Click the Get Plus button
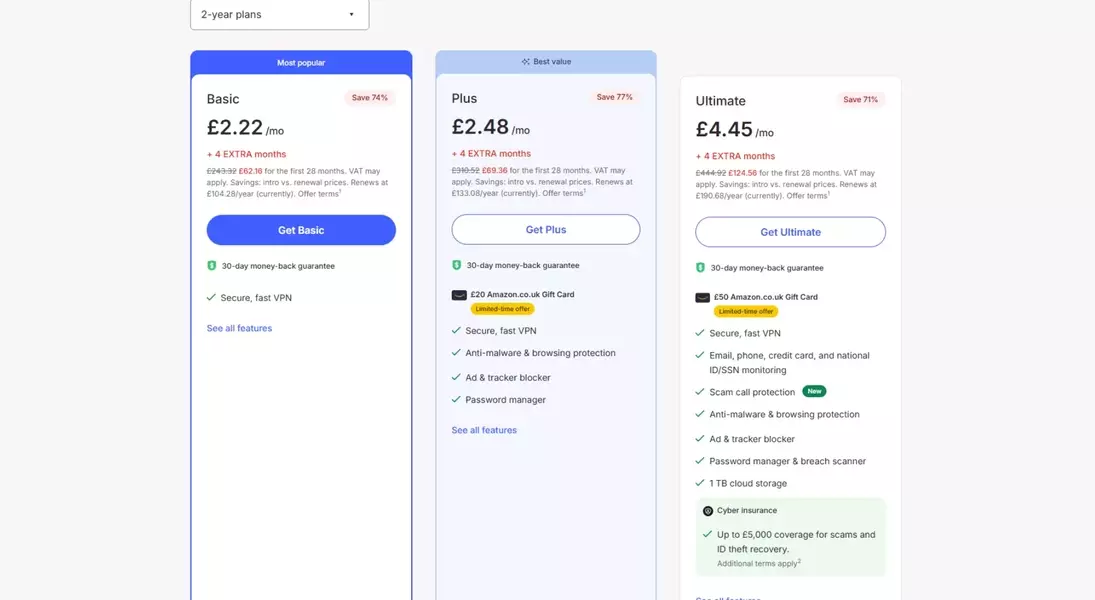This screenshot has width=1095, height=600. click(546, 230)
